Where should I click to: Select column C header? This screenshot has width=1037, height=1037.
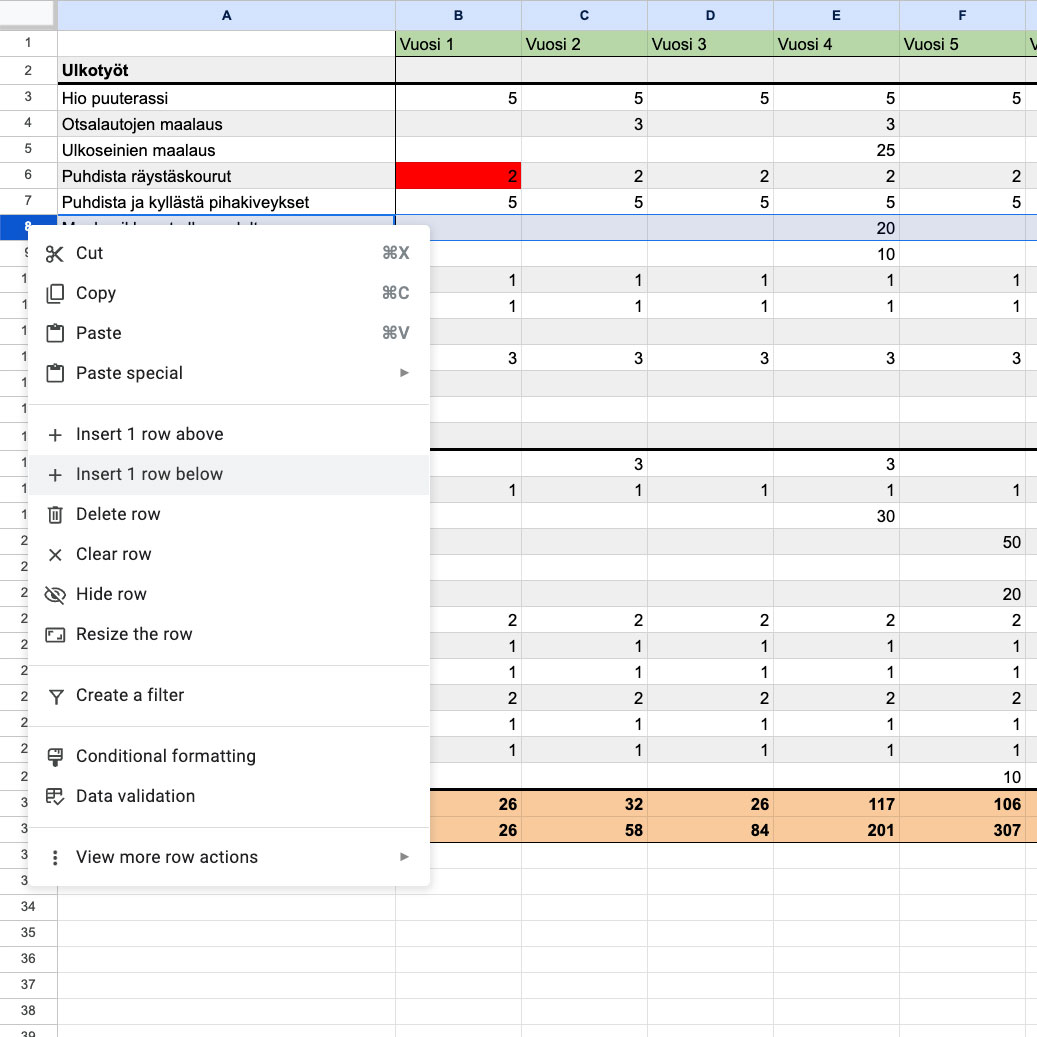tap(584, 15)
